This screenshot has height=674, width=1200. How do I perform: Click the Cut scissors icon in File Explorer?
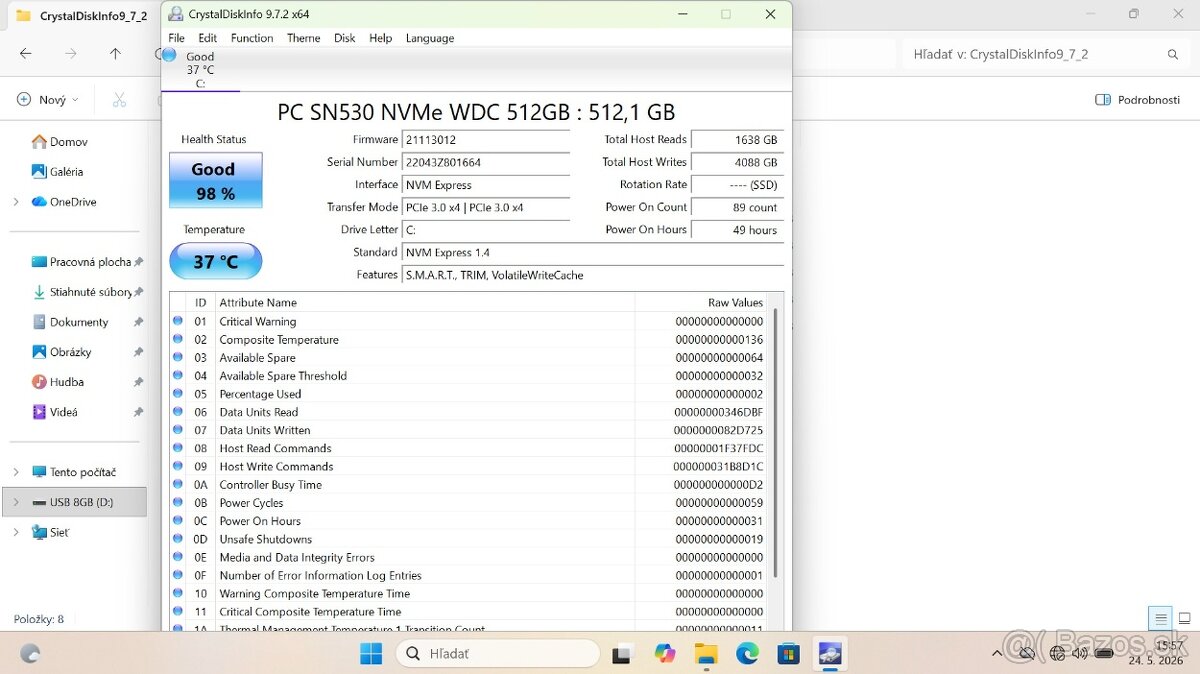pos(120,100)
